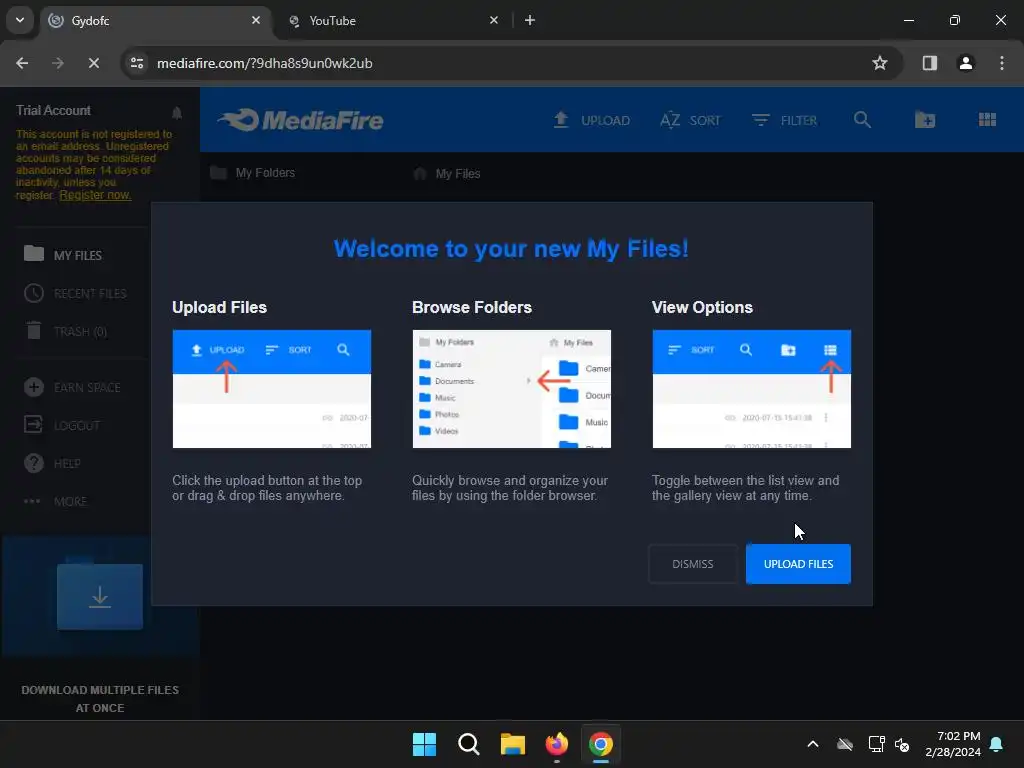Click the address bar URL
The image size is (1024, 768).
tap(264, 63)
